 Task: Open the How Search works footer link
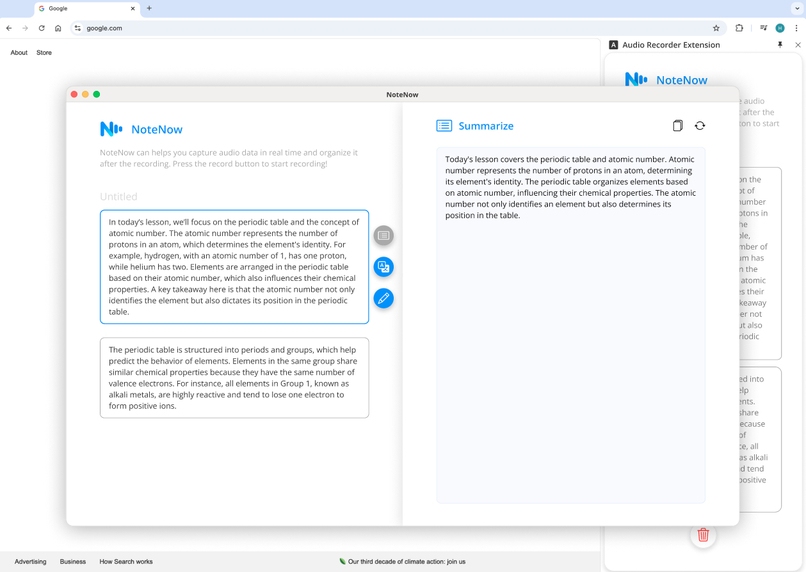click(x=126, y=562)
